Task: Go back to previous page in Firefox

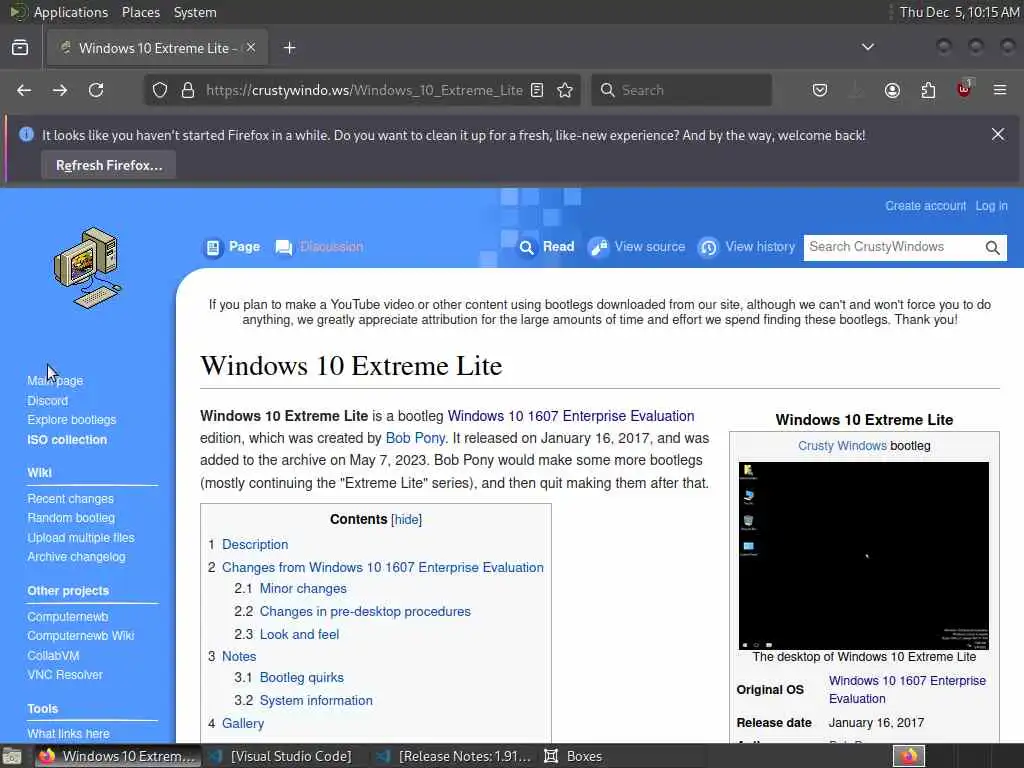Action: point(24,90)
